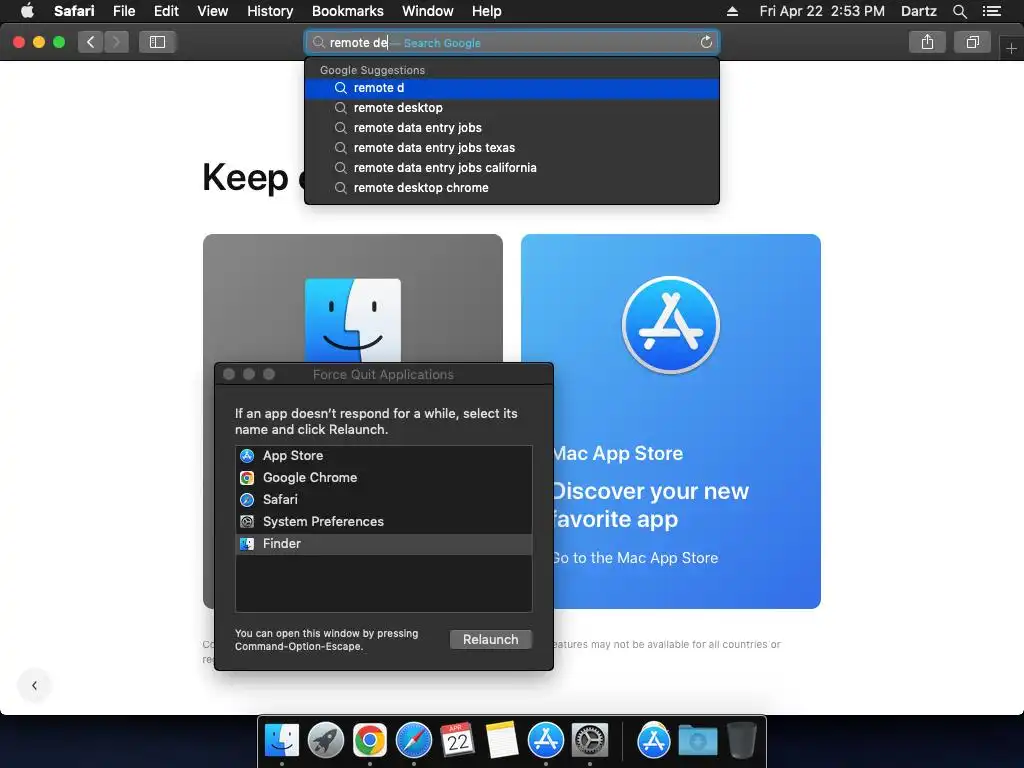
Task: Click the date and time in the menu bar
Action: 822,11
